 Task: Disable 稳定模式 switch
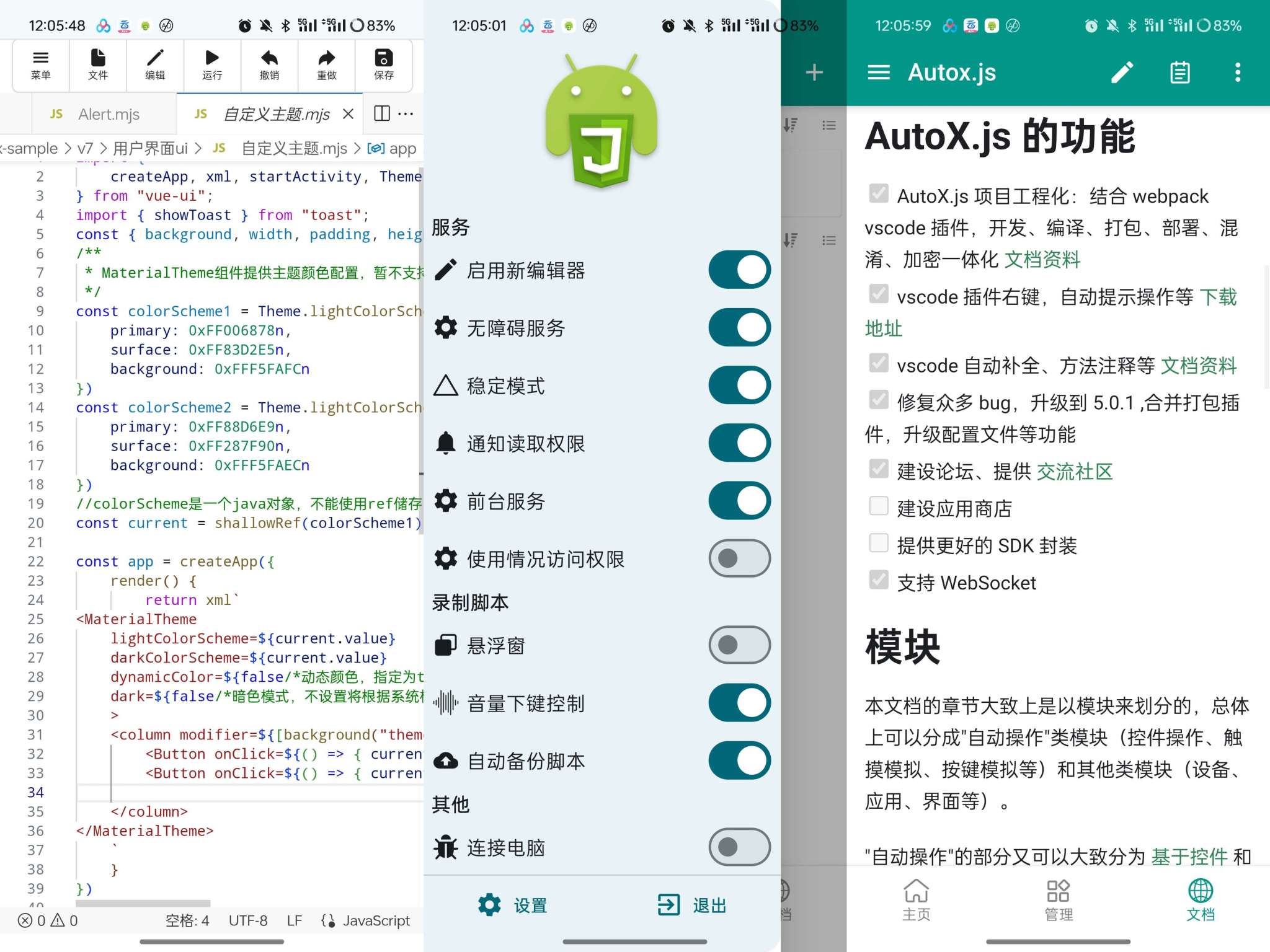739,386
